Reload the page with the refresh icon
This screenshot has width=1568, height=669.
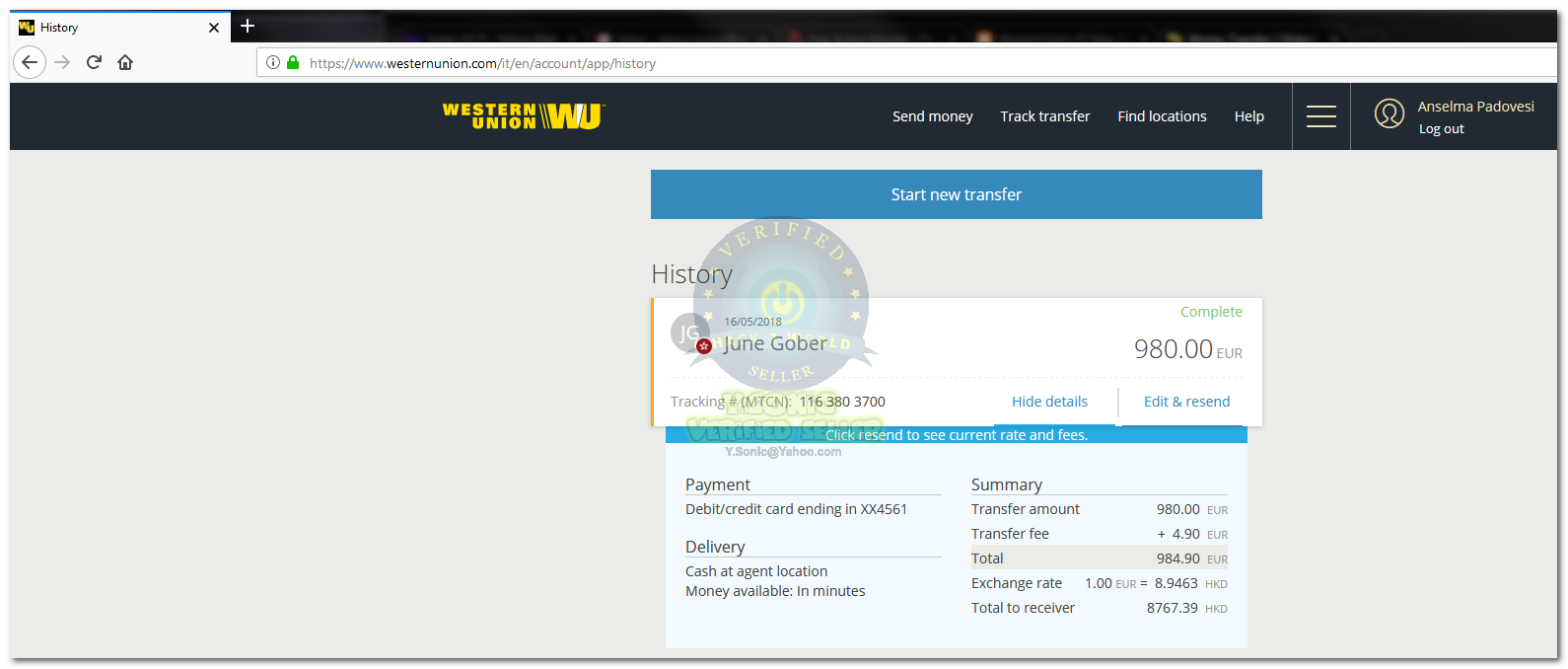click(94, 62)
